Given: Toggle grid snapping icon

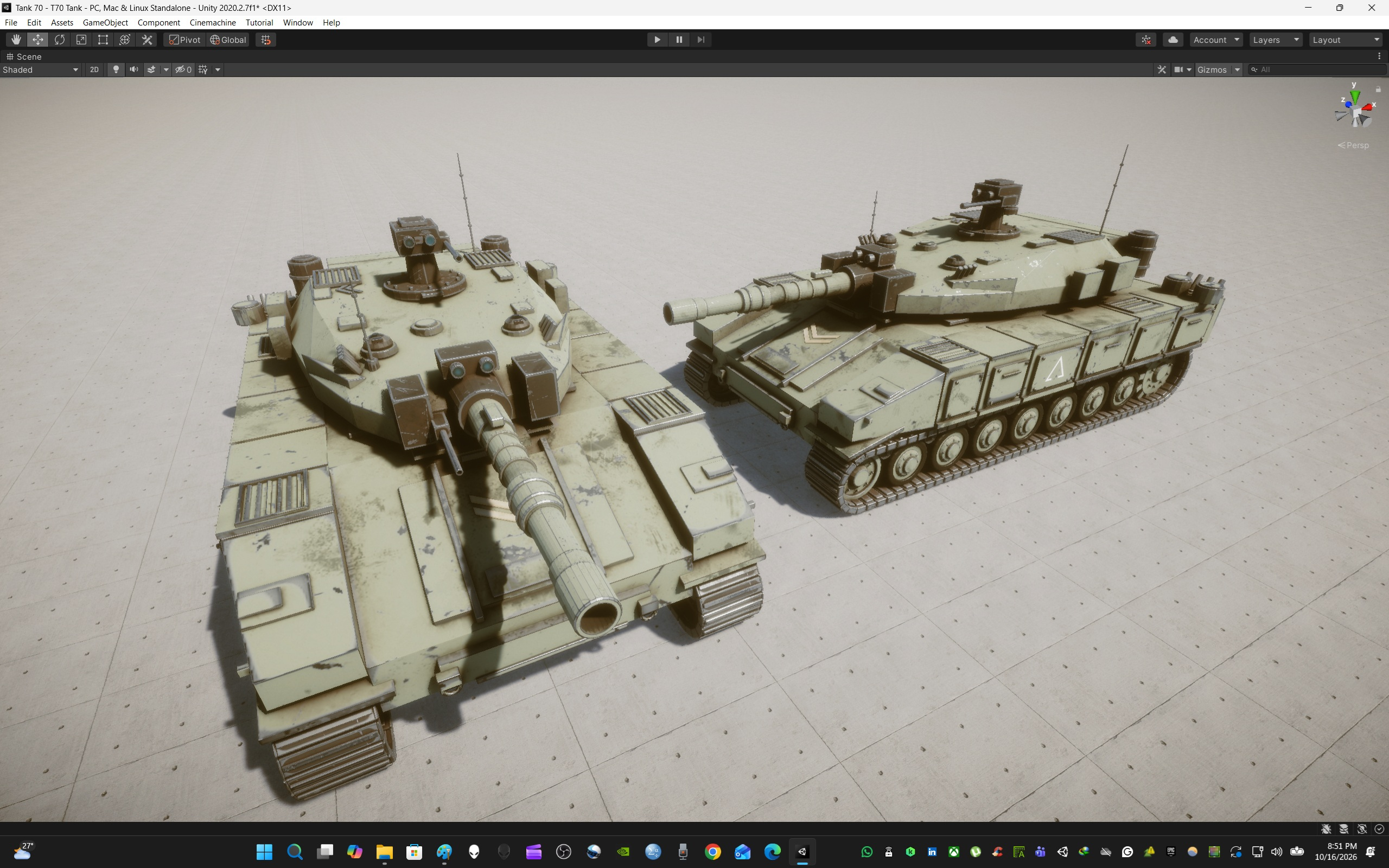Looking at the screenshot, I should [x=266, y=40].
